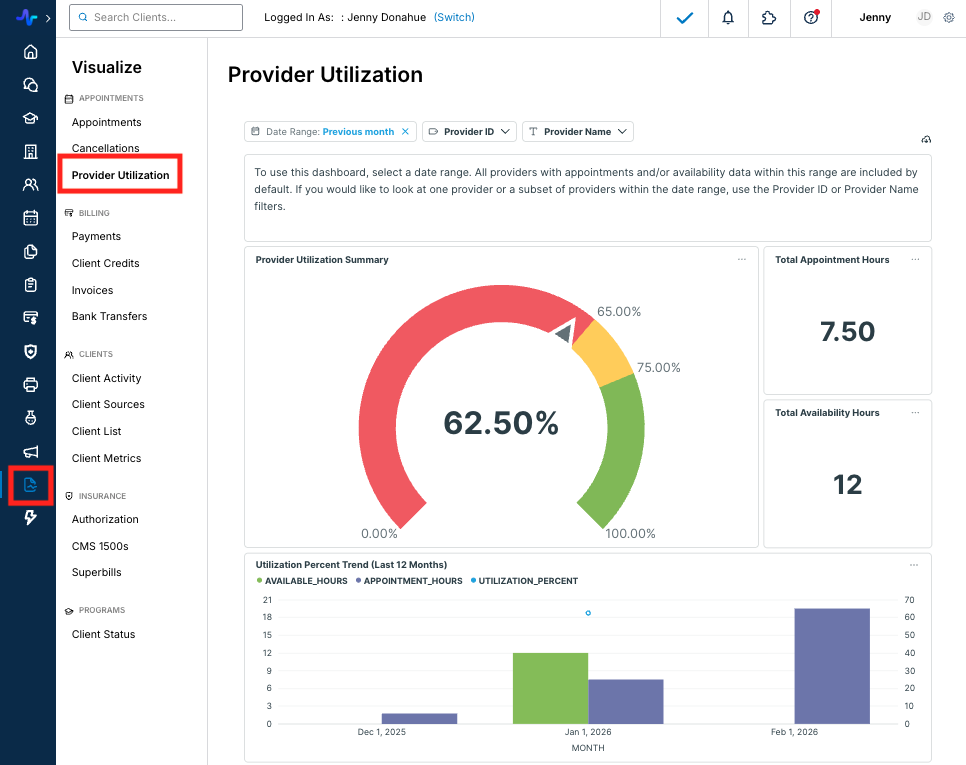
Task: Click the home icon in left sidebar
Action: pyautogui.click(x=31, y=52)
